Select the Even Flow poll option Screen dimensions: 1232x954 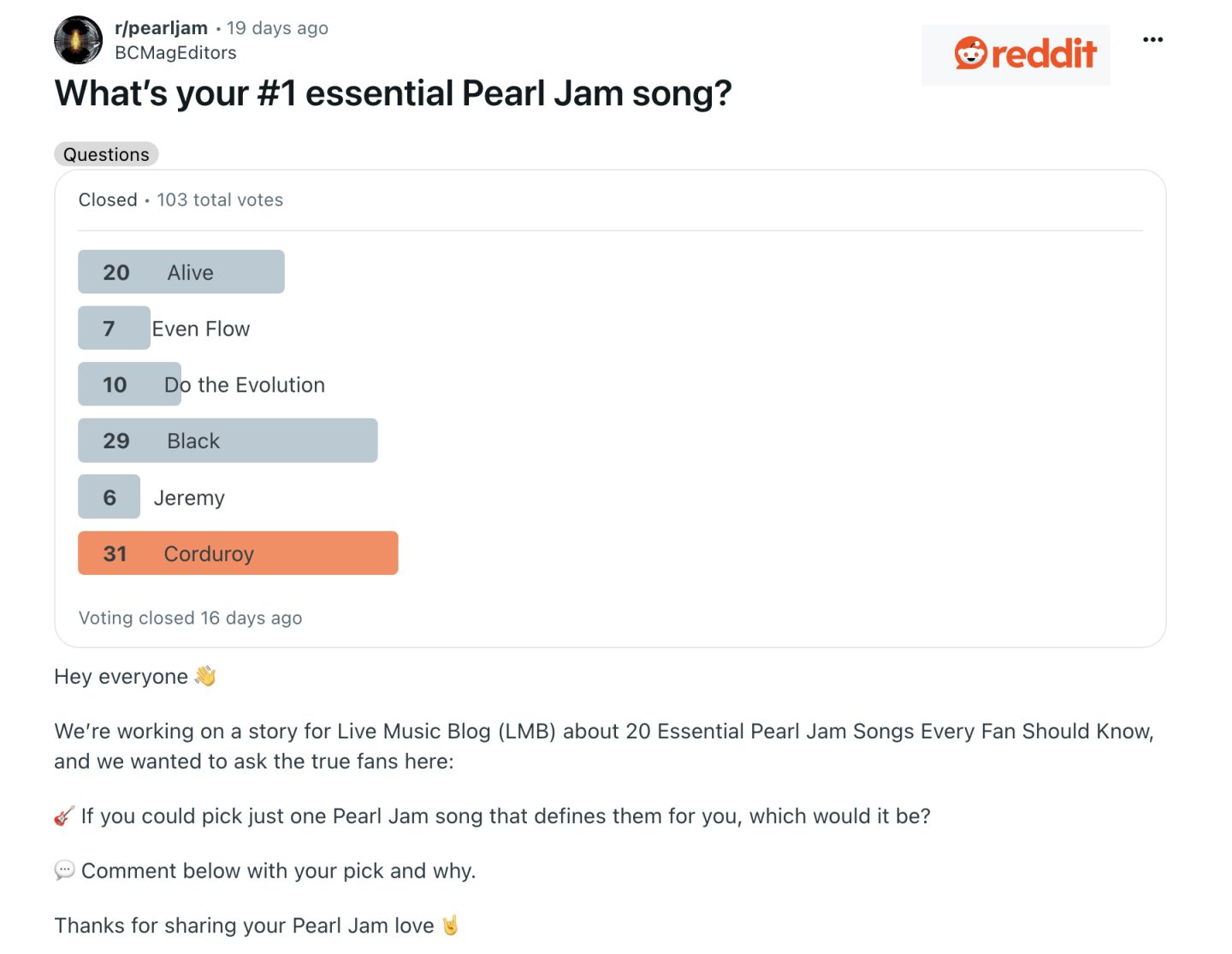[115, 328]
